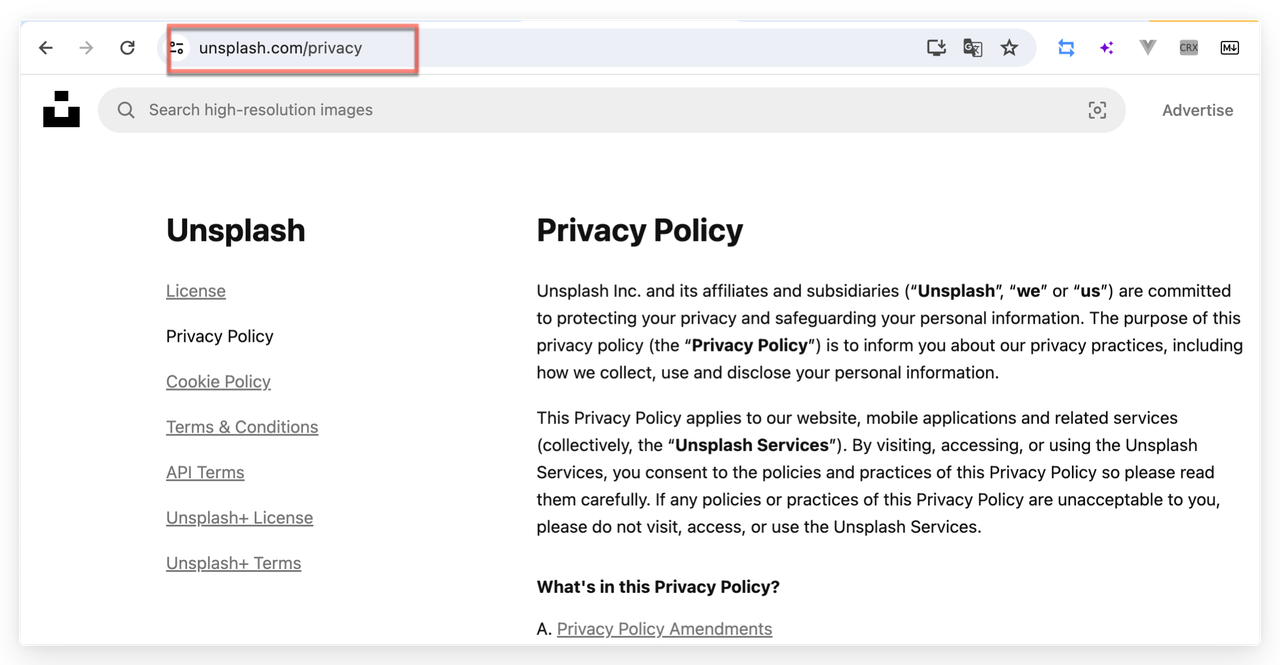The height and width of the screenshot is (665, 1280).
Task: Click the sparkle AI extension icon
Action: (x=1106, y=48)
